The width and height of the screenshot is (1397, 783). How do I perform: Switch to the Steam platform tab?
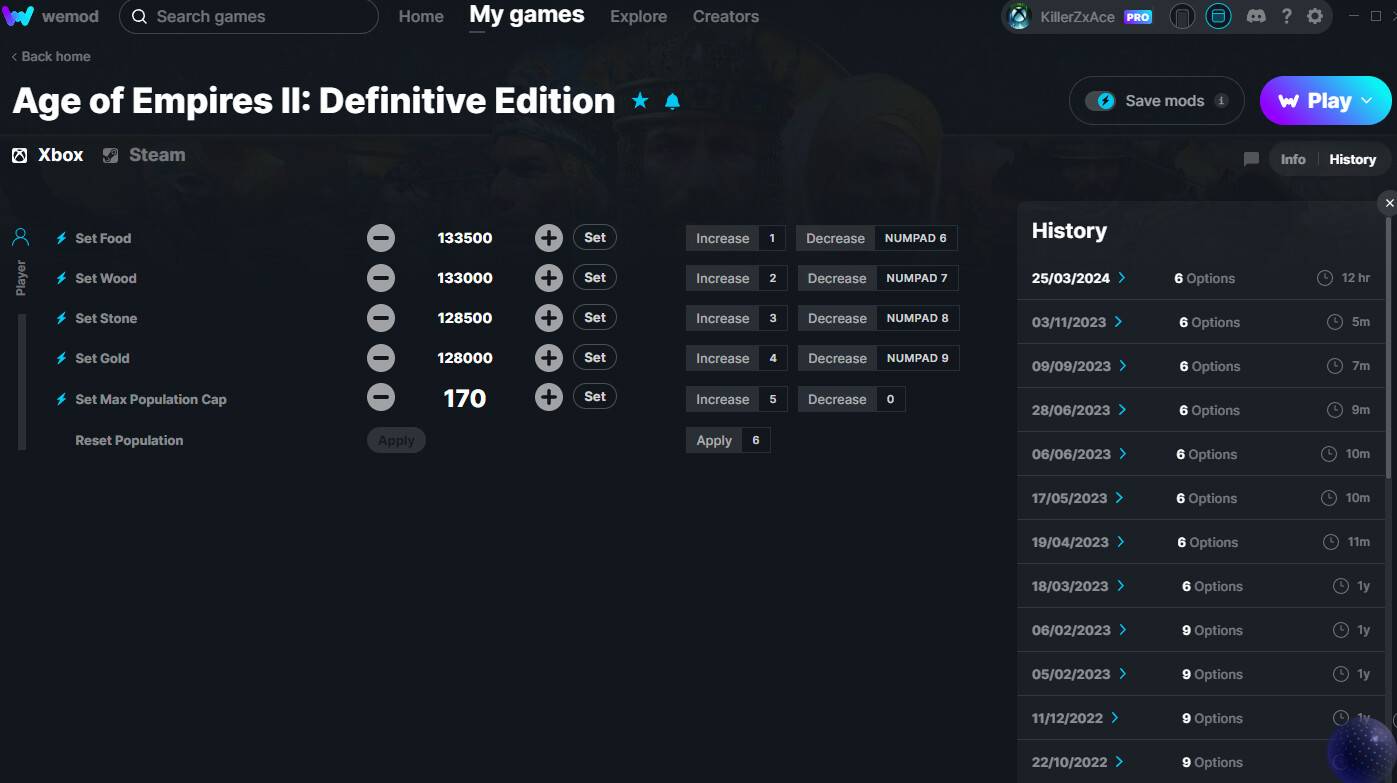coord(145,155)
